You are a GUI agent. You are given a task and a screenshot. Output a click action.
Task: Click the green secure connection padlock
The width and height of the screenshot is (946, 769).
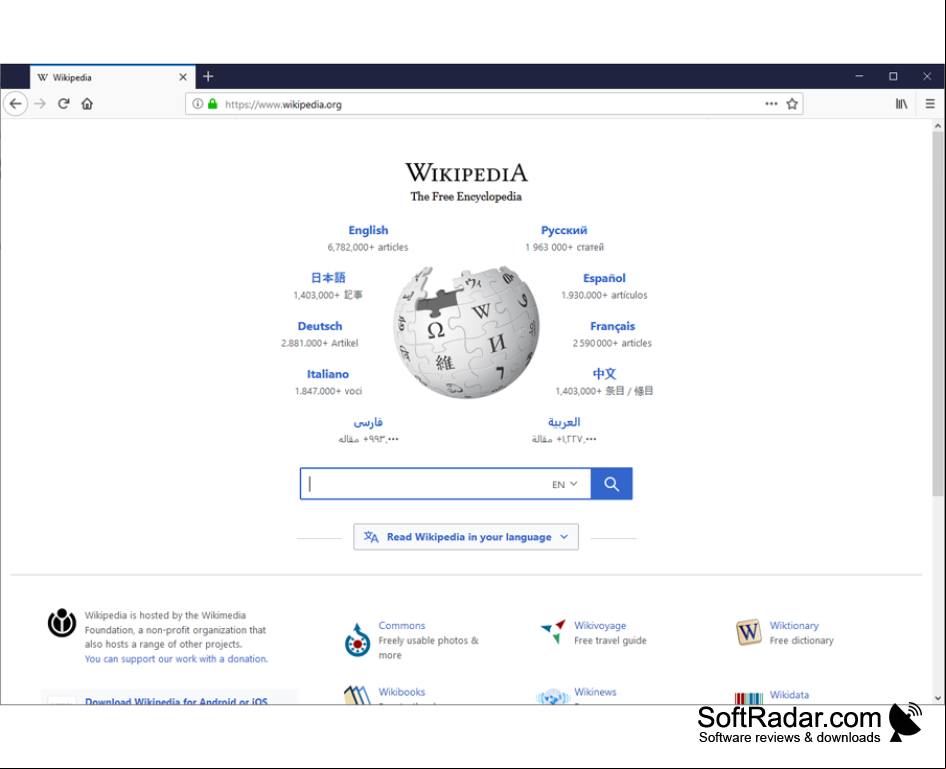pyautogui.click(x=212, y=104)
